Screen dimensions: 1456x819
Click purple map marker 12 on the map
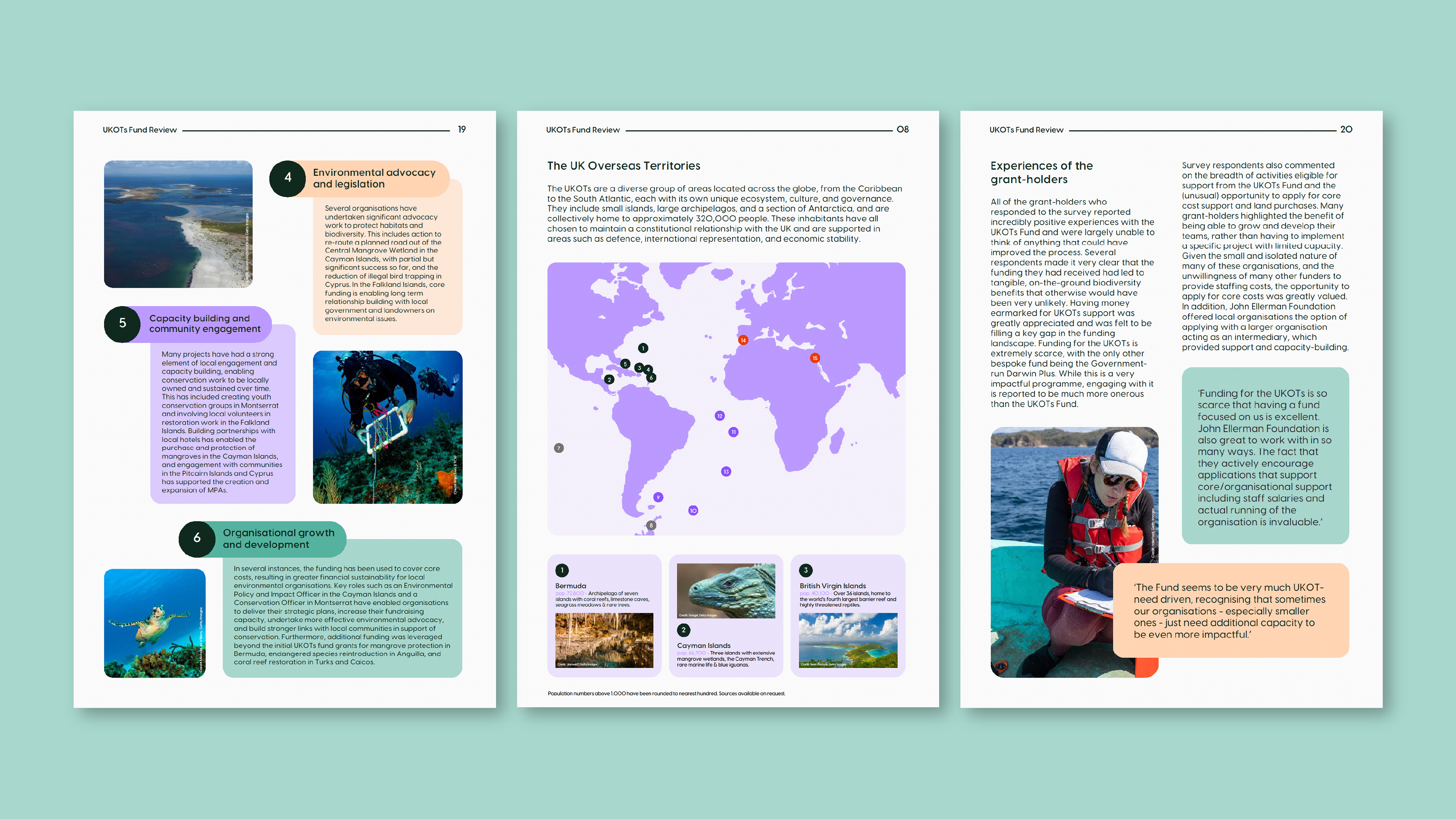[x=720, y=416]
